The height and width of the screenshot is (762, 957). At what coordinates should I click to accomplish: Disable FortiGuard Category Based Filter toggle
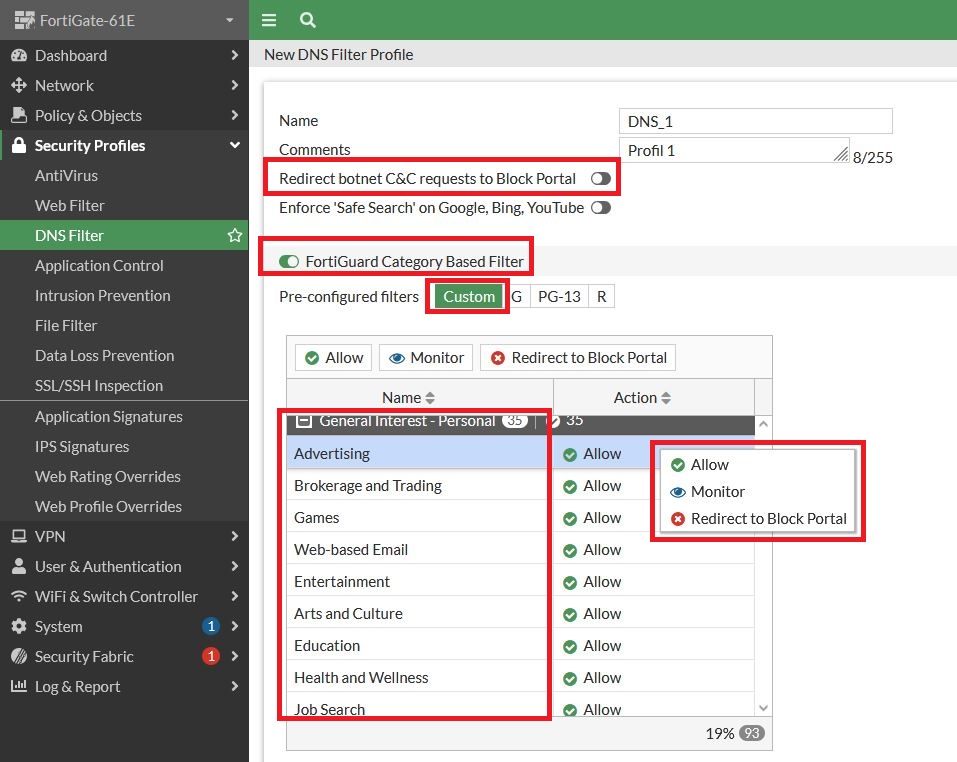[x=289, y=262]
